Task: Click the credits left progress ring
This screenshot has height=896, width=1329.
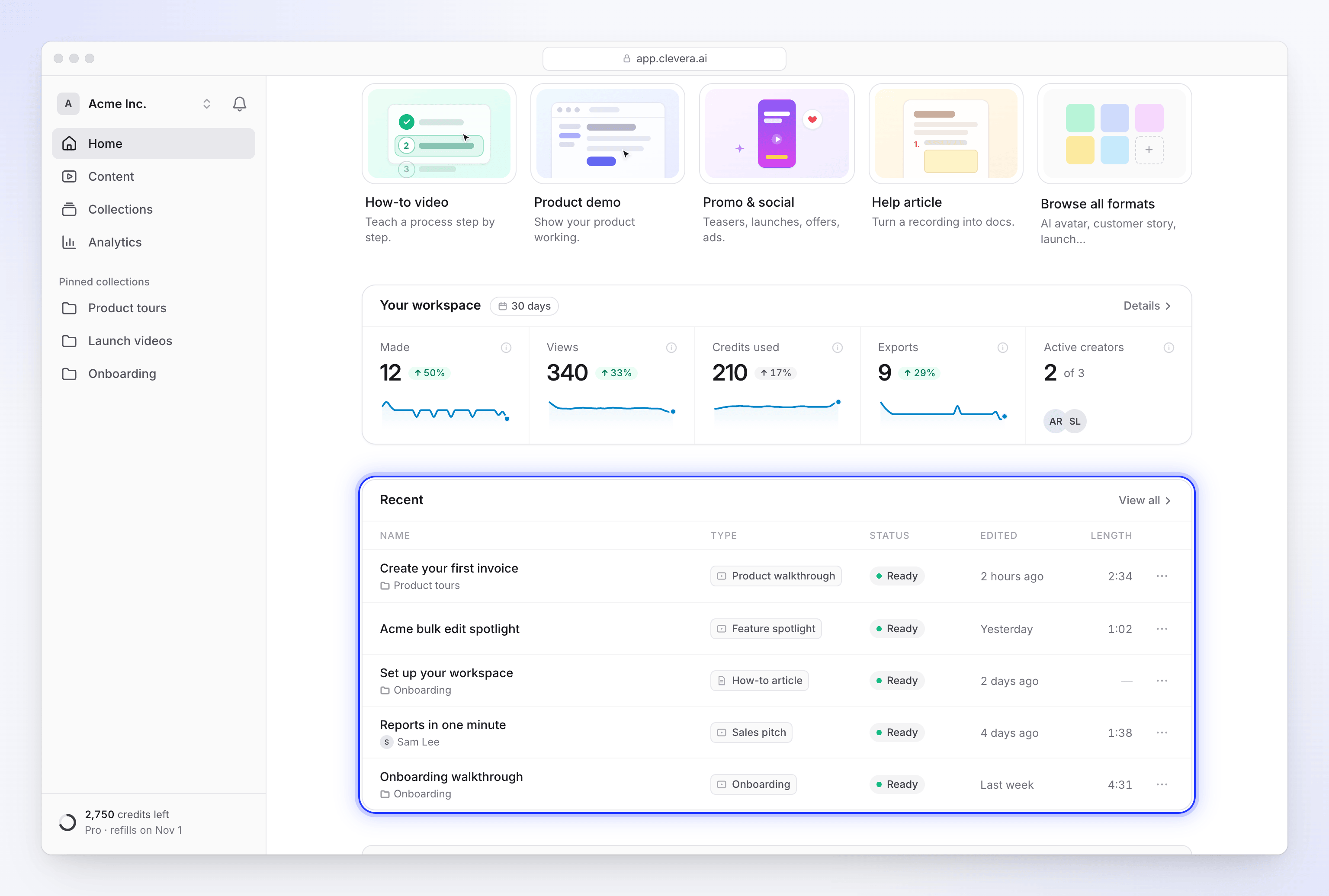Action: click(67, 822)
